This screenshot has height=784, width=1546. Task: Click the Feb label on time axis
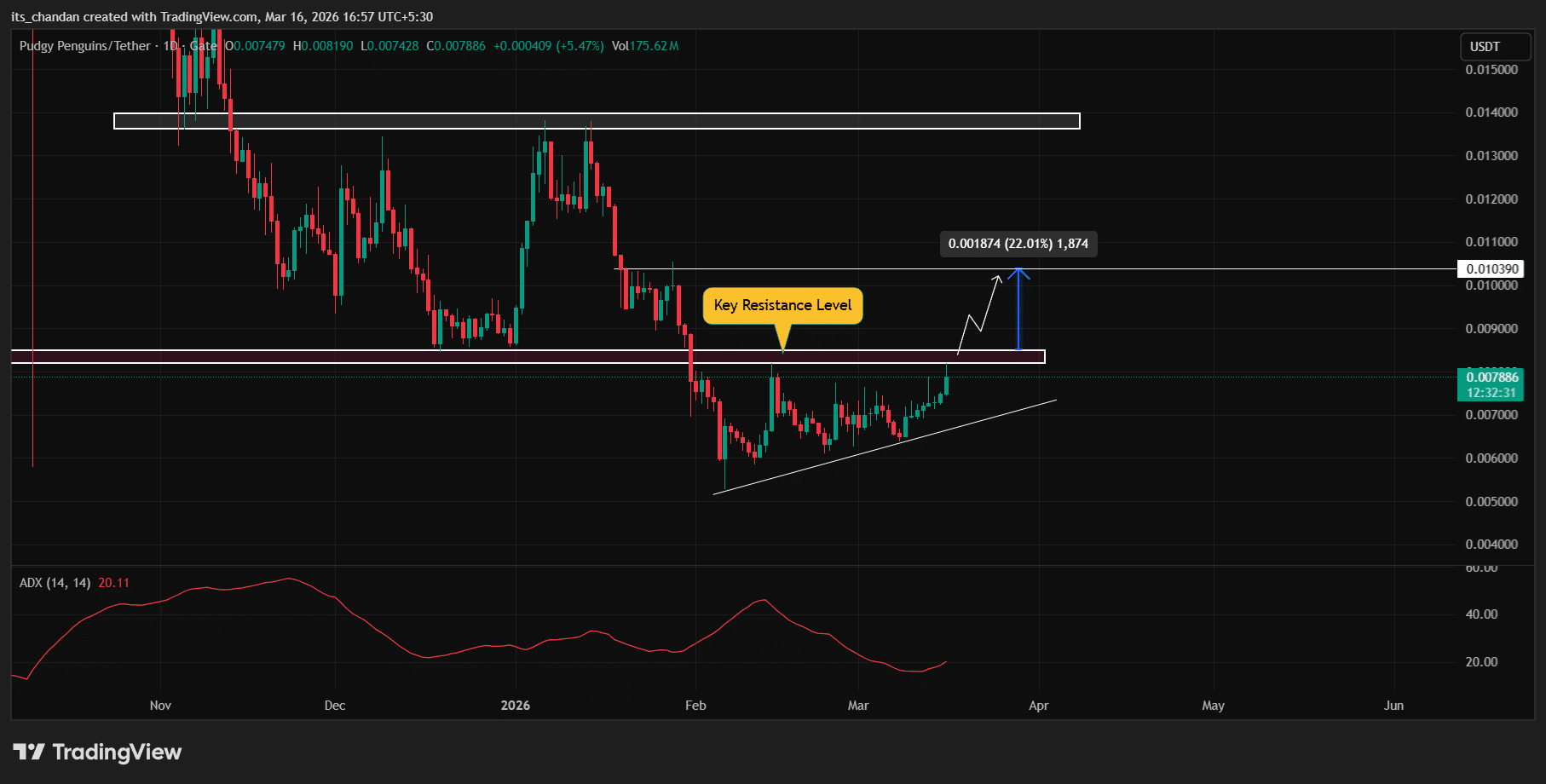coord(695,706)
